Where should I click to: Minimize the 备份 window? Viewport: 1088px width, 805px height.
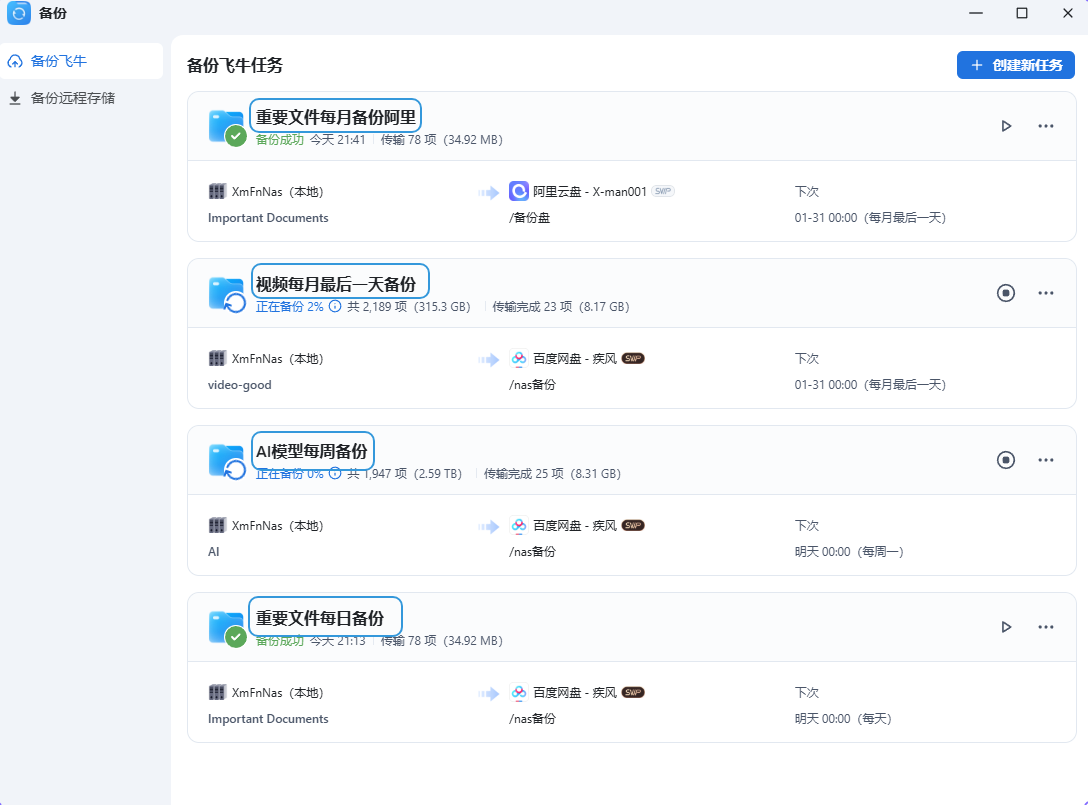click(x=976, y=13)
